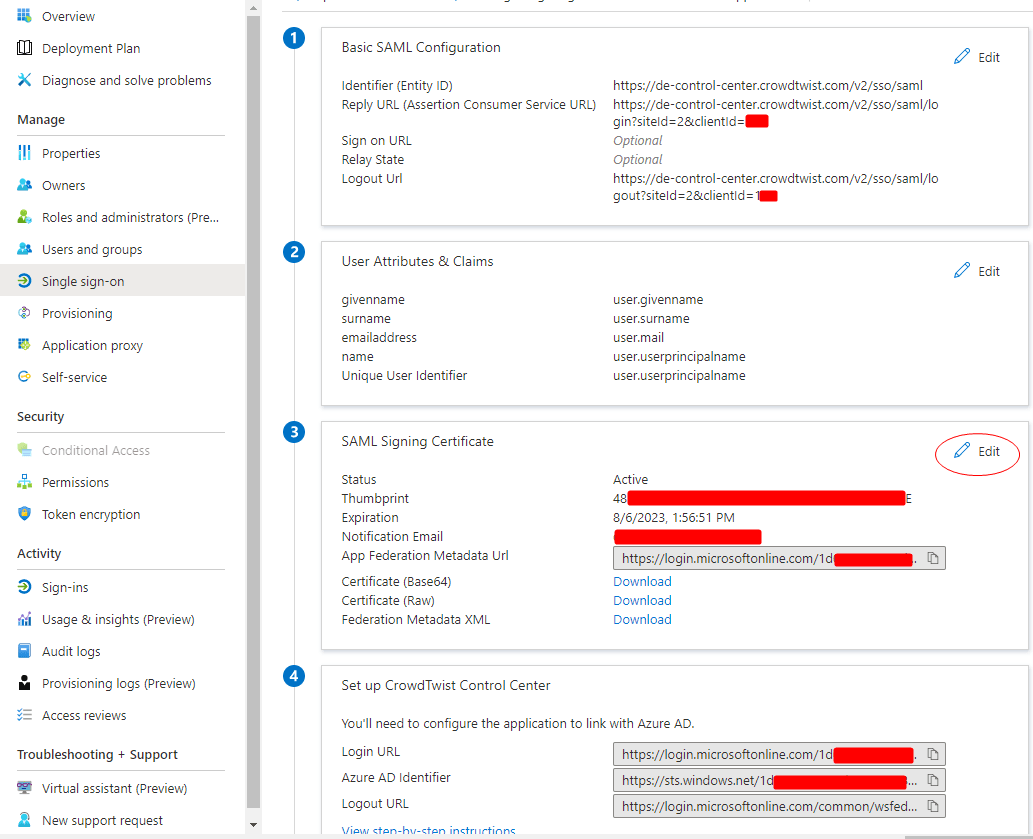Click the Audit logs icon
1033x839 pixels.
coord(24,651)
